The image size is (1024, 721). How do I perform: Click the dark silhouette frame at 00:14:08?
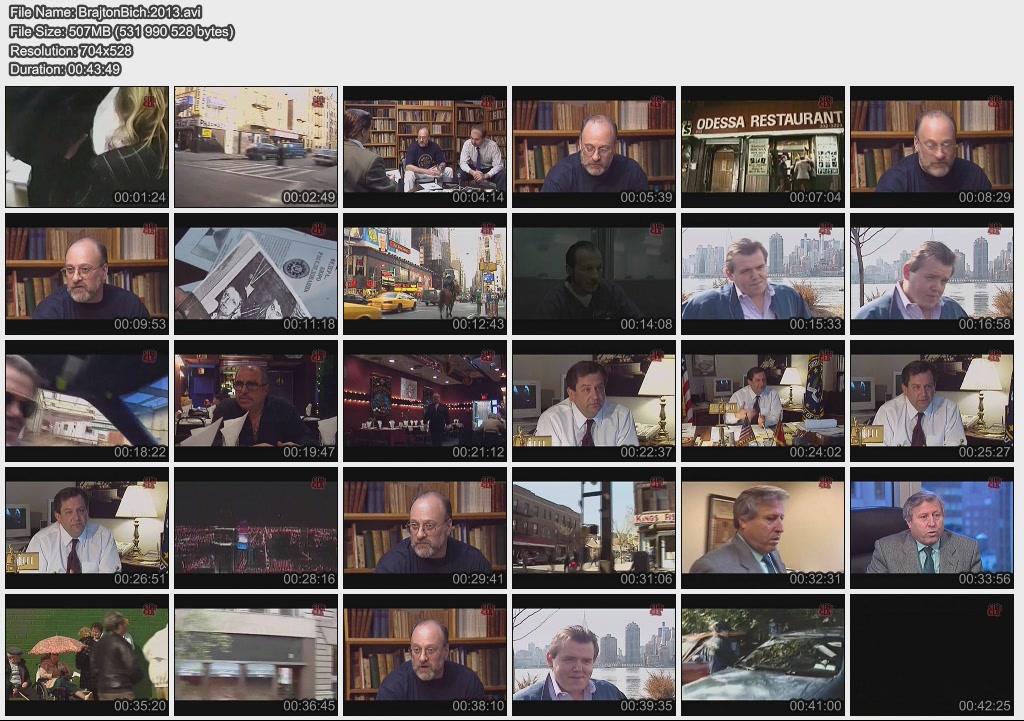(594, 273)
